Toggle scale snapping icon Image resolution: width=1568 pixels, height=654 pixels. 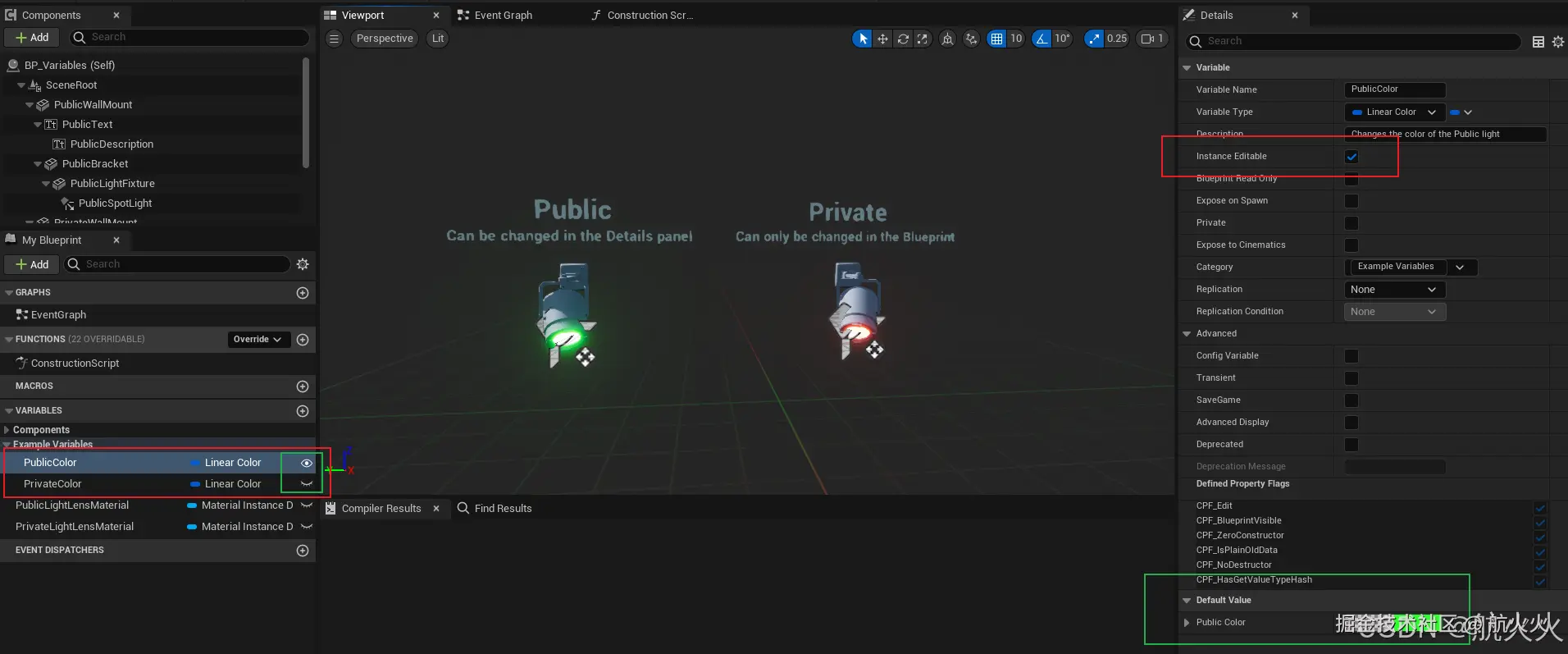pos(1094,39)
